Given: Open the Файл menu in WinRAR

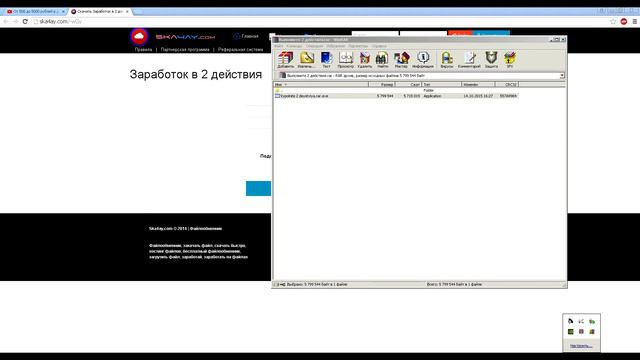Looking at the screenshot, I should click(x=278, y=46).
